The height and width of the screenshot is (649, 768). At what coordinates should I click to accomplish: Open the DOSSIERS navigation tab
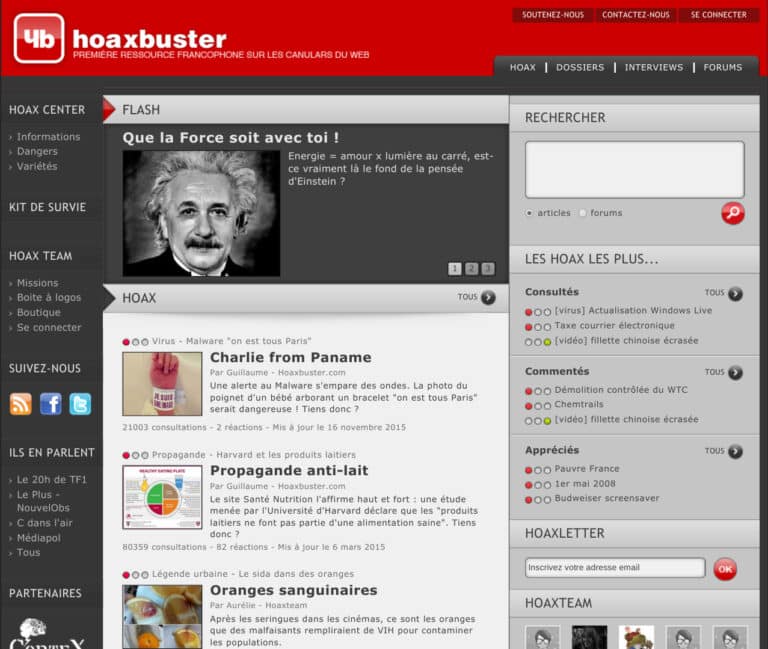580,68
